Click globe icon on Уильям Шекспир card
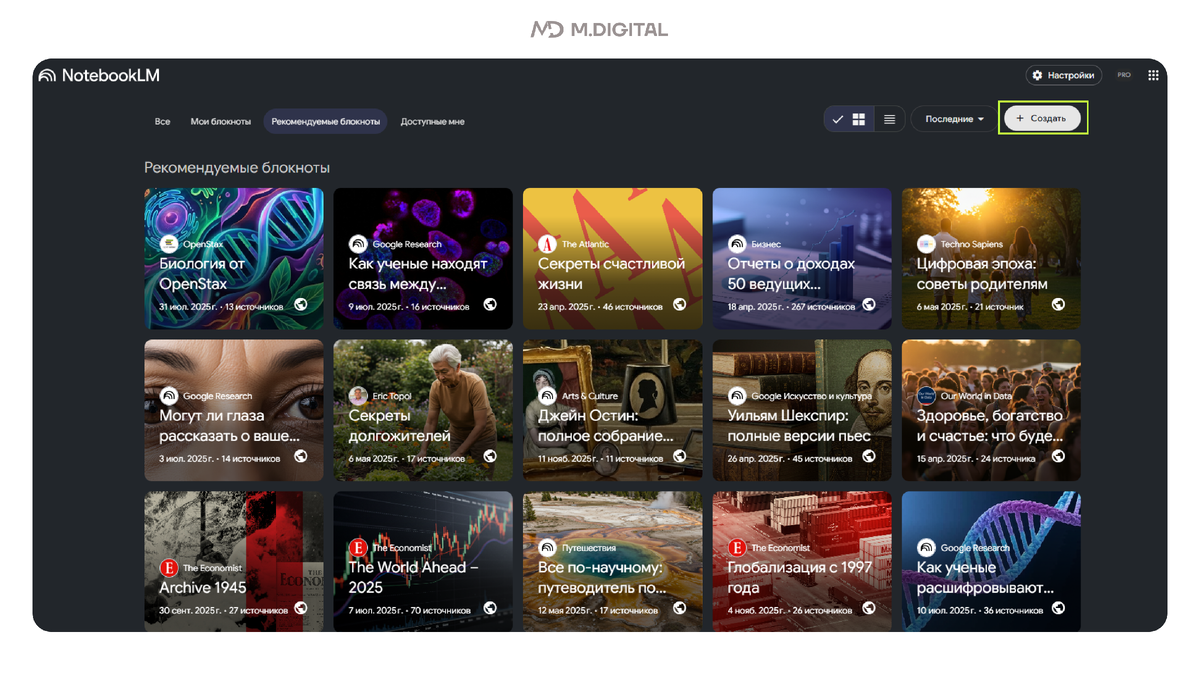Viewport: 1200px width, 675px height. pos(869,457)
